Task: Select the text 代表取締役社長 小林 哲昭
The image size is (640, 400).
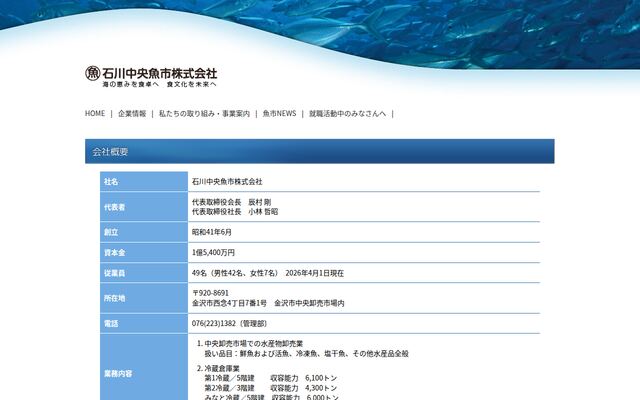Action: [235, 212]
